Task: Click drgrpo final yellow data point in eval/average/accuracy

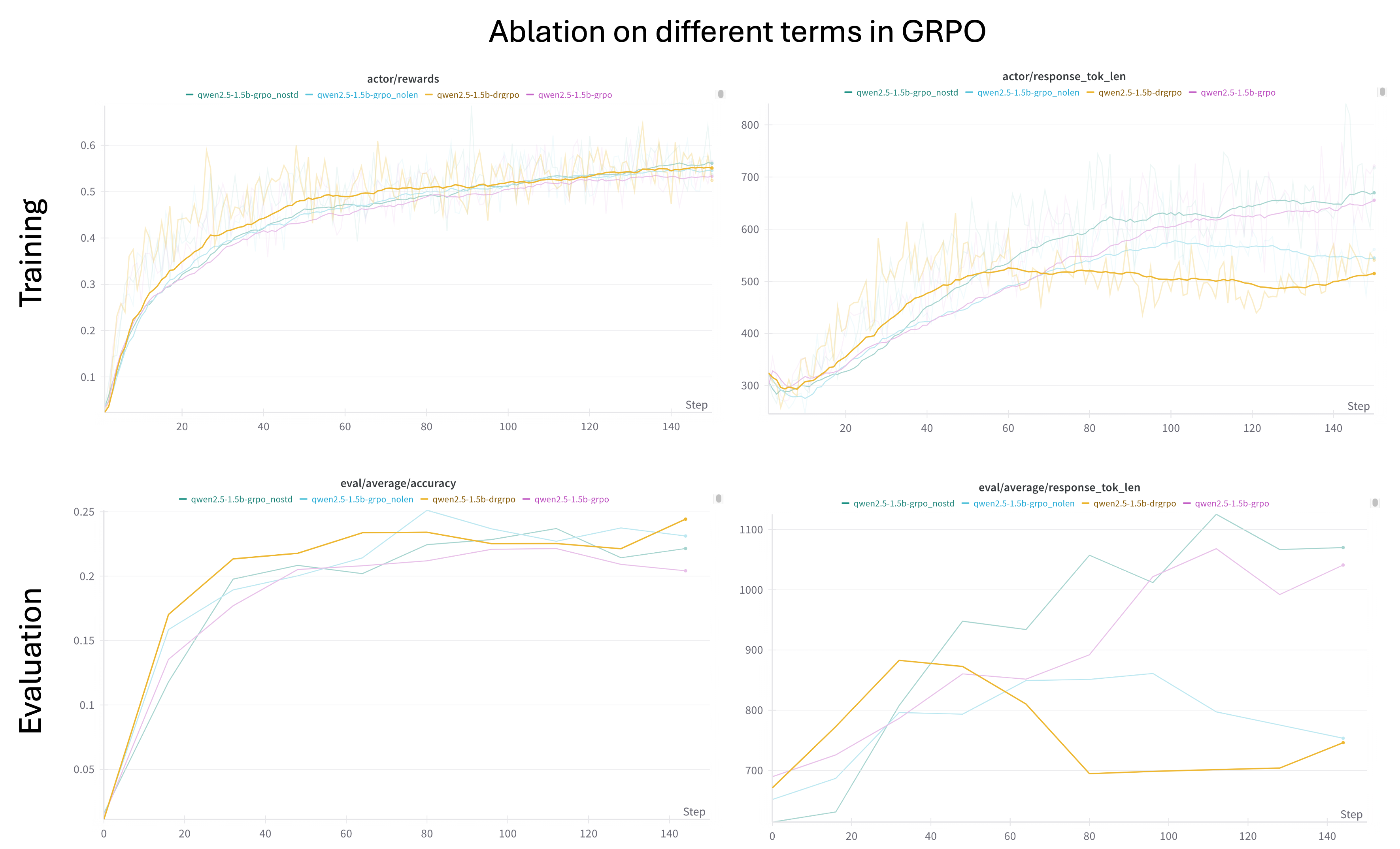Action: [x=685, y=519]
